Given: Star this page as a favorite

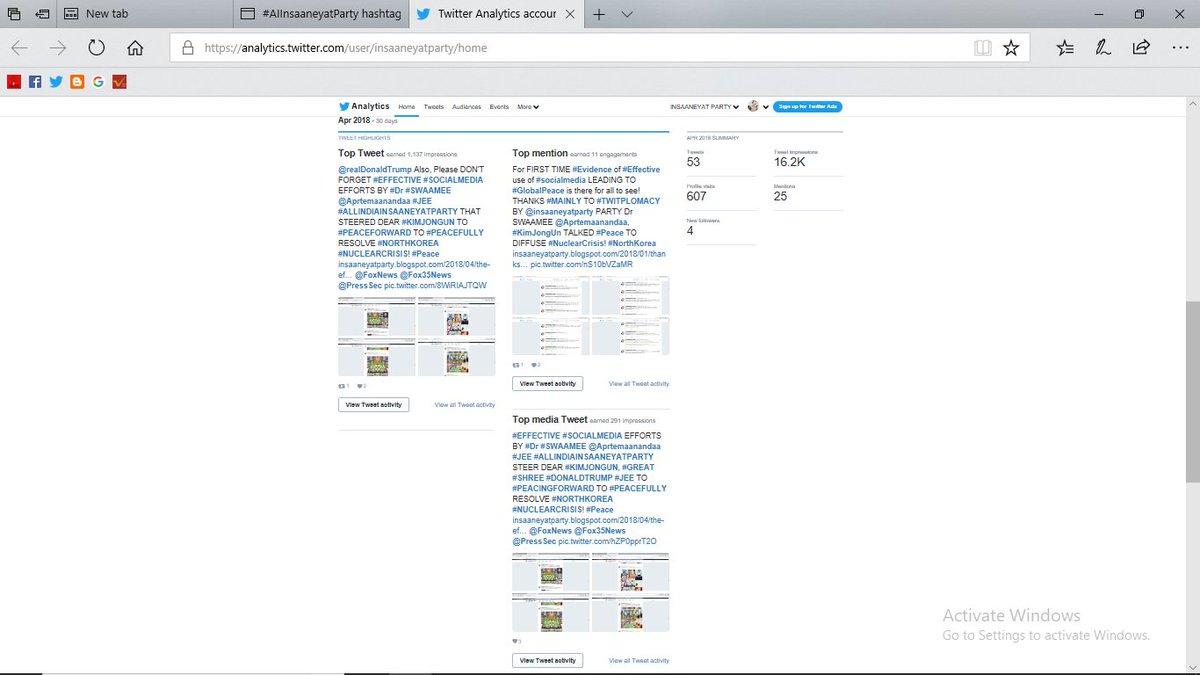Looking at the screenshot, I should [1011, 47].
